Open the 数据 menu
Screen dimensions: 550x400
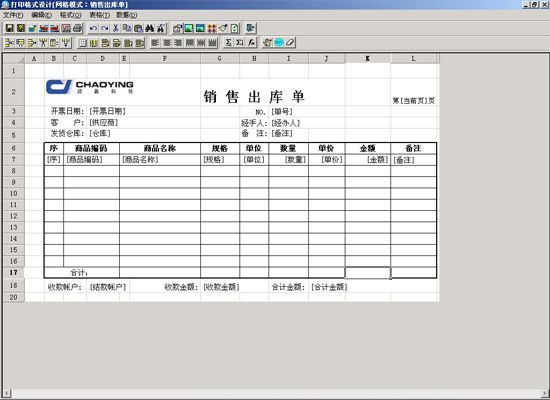pos(127,15)
